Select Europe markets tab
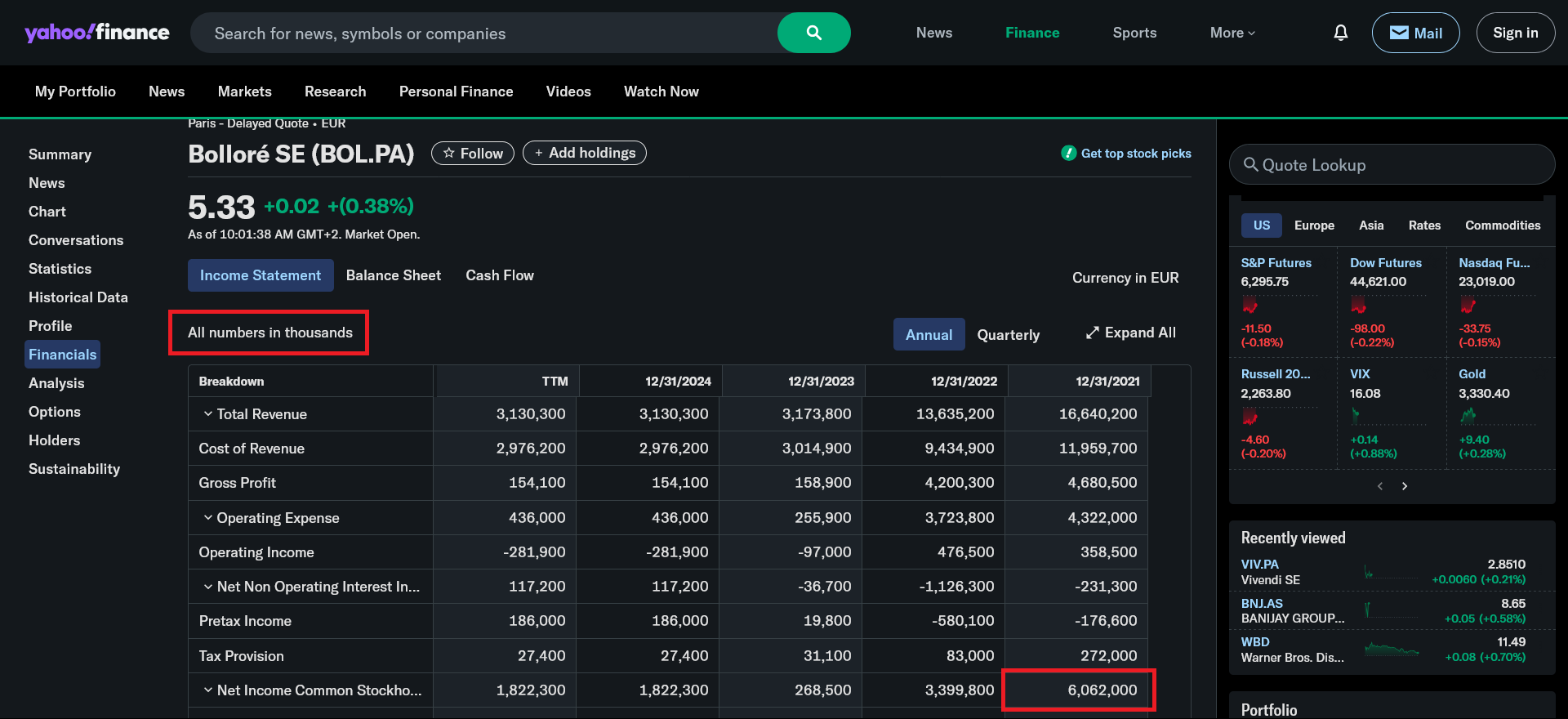Image resolution: width=1568 pixels, height=719 pixels. pos(1314,226)
